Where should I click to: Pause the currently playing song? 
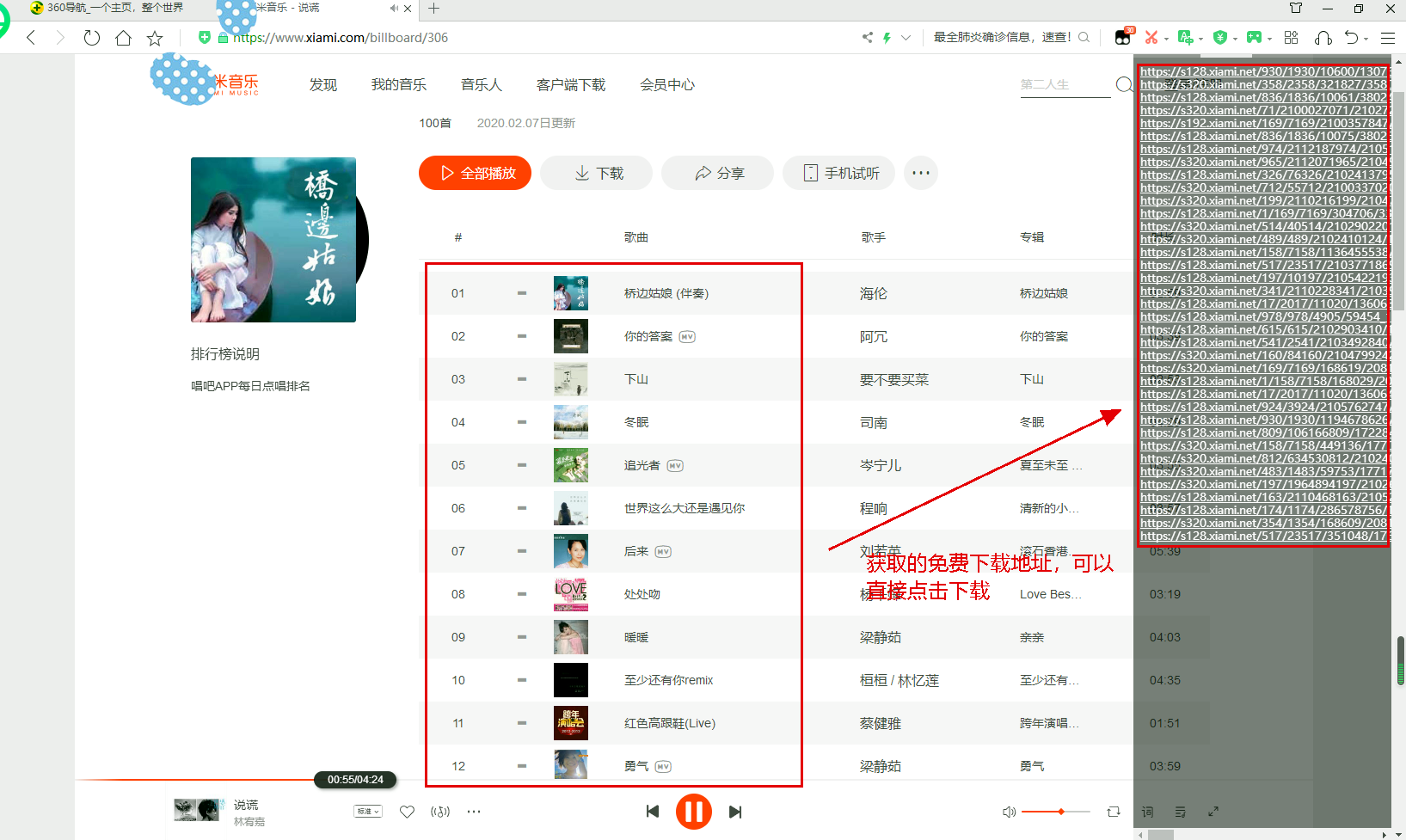click(694, 812)
